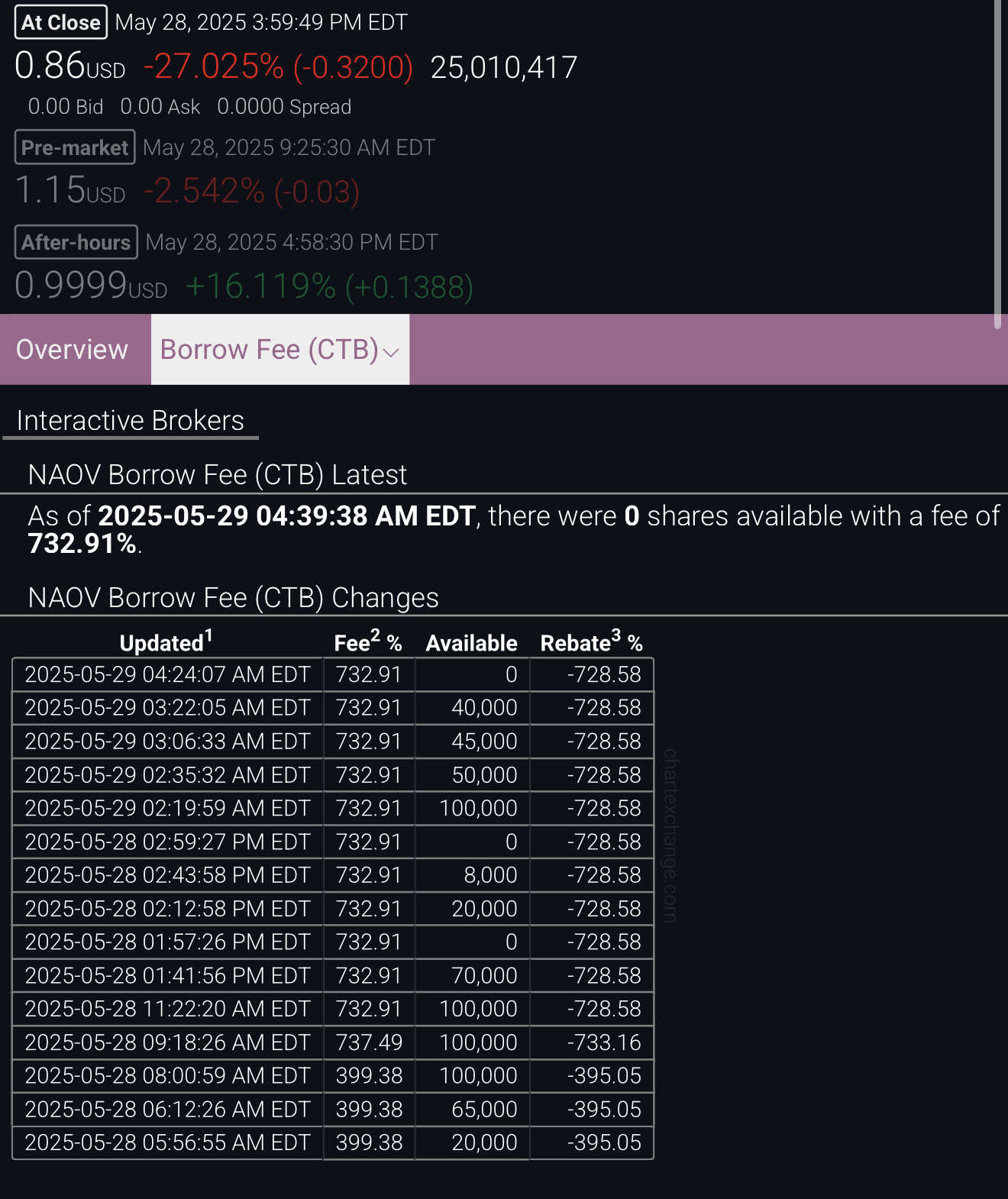Click the At Close label badge

coord(61,22)
